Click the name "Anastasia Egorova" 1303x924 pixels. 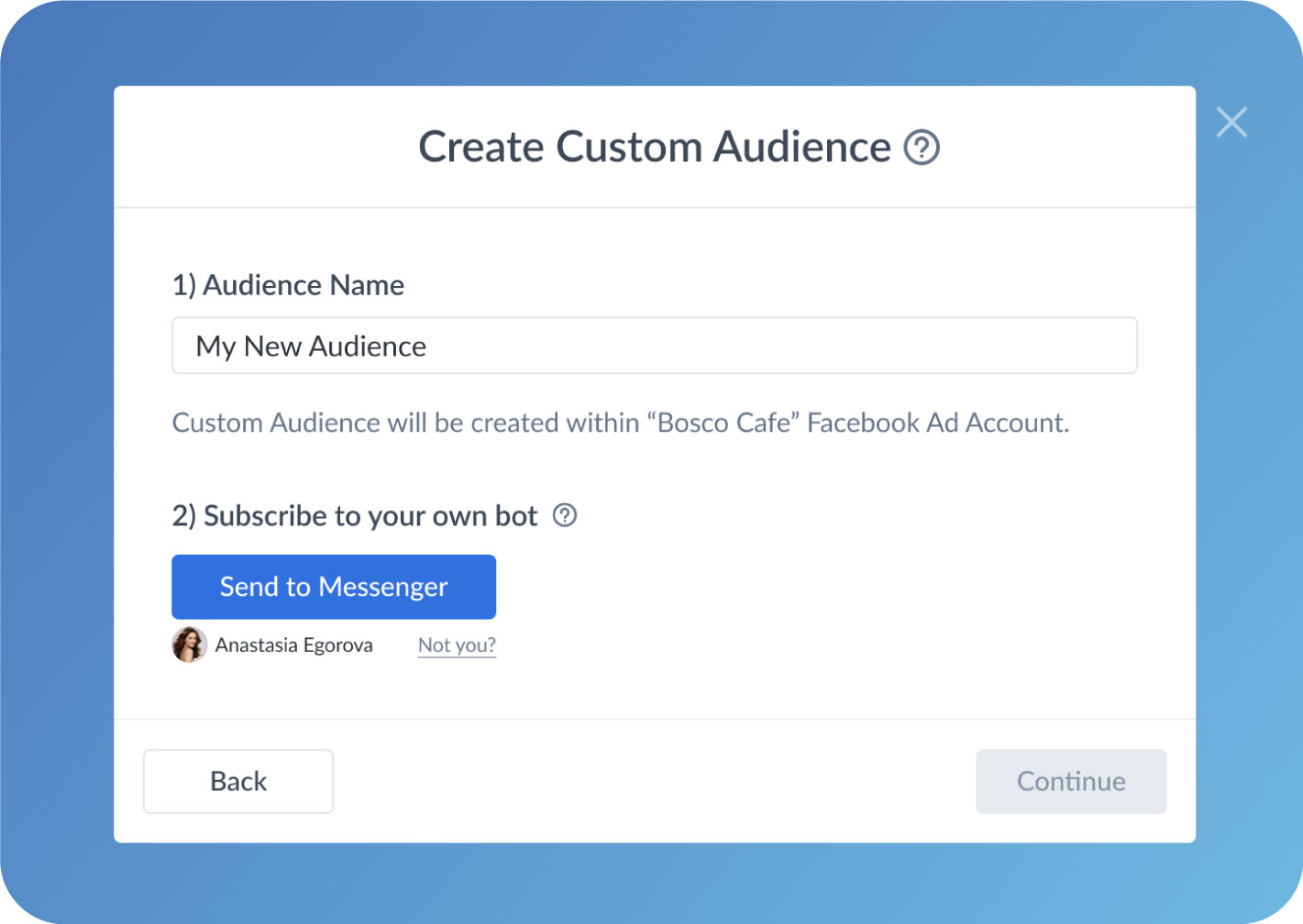(x=293, y=645)
